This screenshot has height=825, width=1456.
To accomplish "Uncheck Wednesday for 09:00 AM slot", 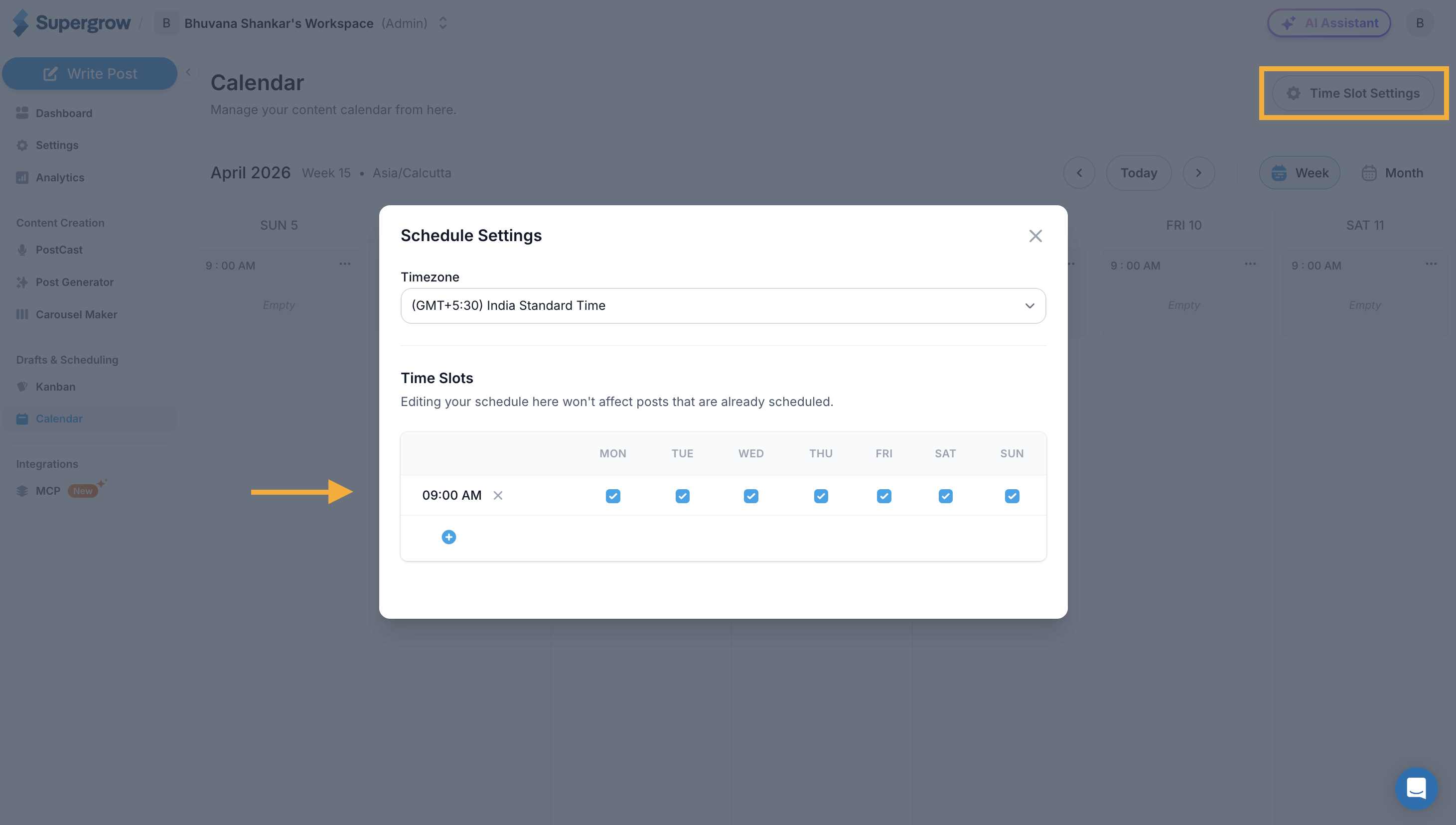I will 750,496.
